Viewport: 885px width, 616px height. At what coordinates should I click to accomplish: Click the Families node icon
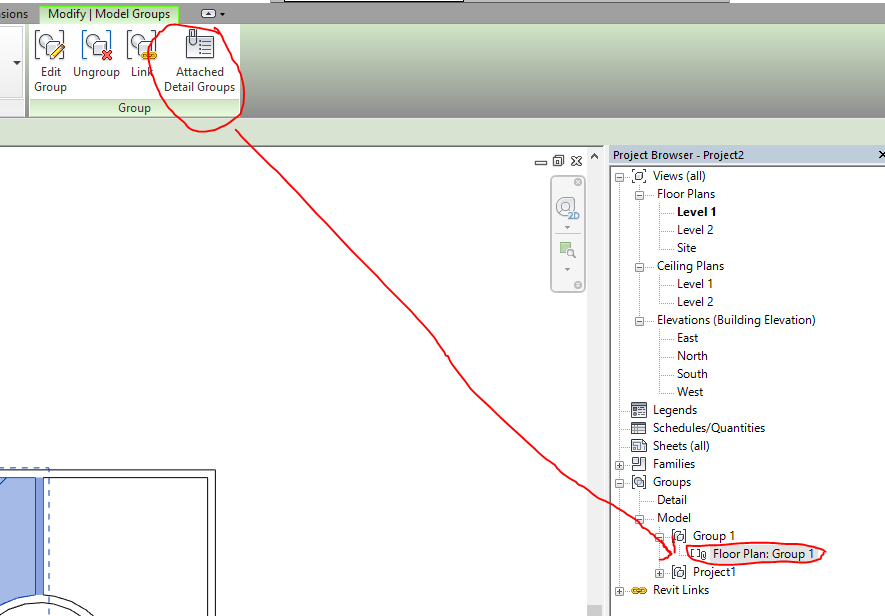(639, 463)
